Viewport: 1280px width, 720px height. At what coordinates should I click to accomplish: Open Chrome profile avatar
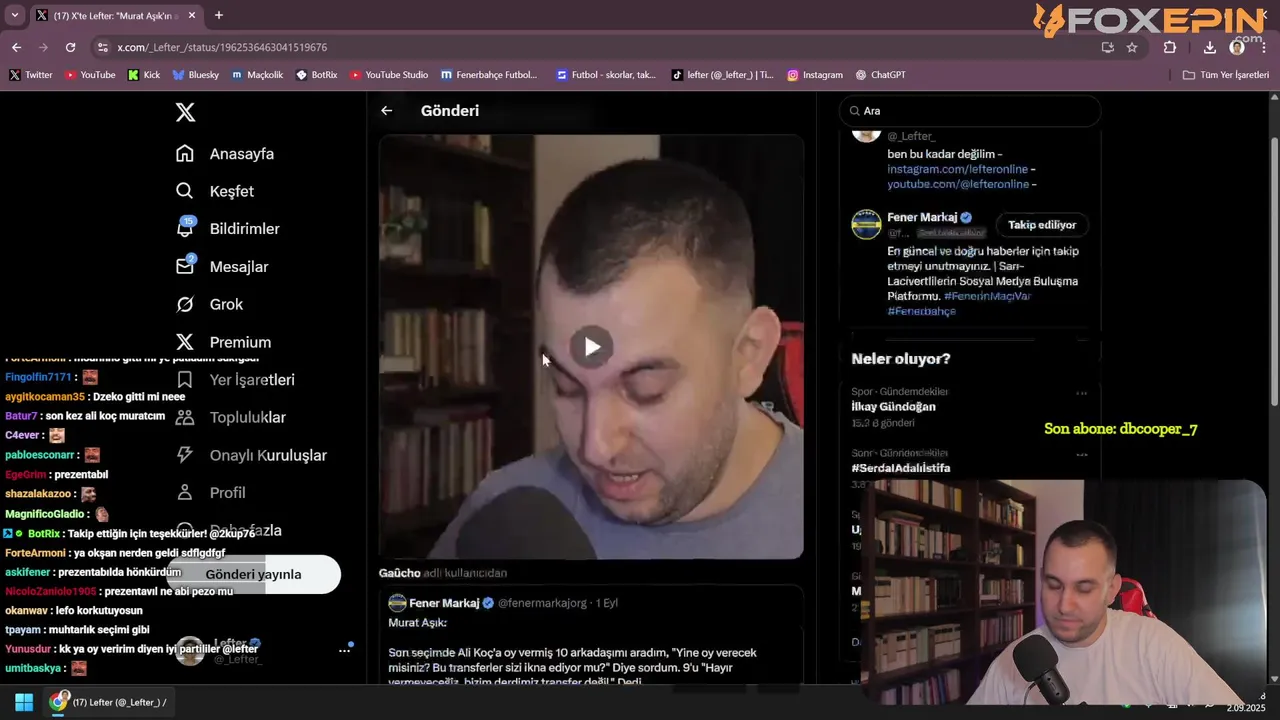pyautogui.click(x=1237, y=47)
